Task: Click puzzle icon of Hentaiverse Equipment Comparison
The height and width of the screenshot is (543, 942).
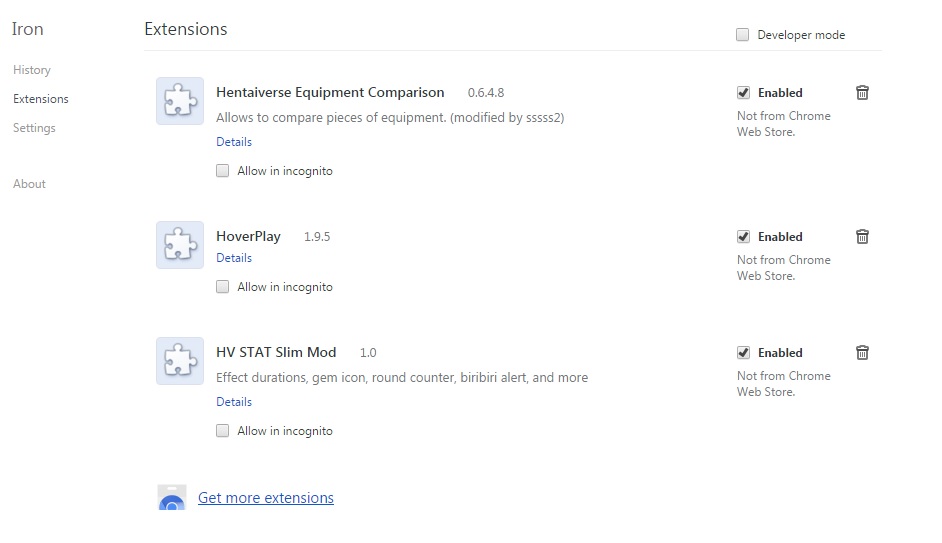Action: 180,101
